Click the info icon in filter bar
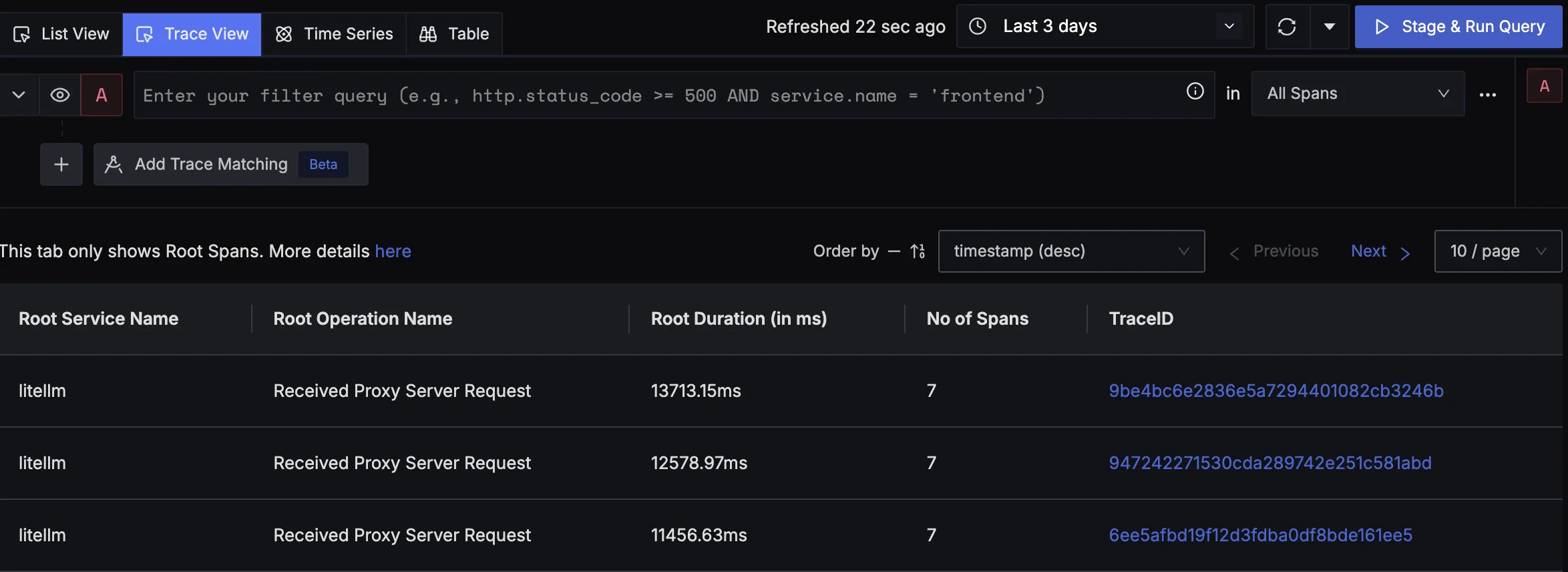The width and height of the screenshot is (1568, 572). [1195, 92]
